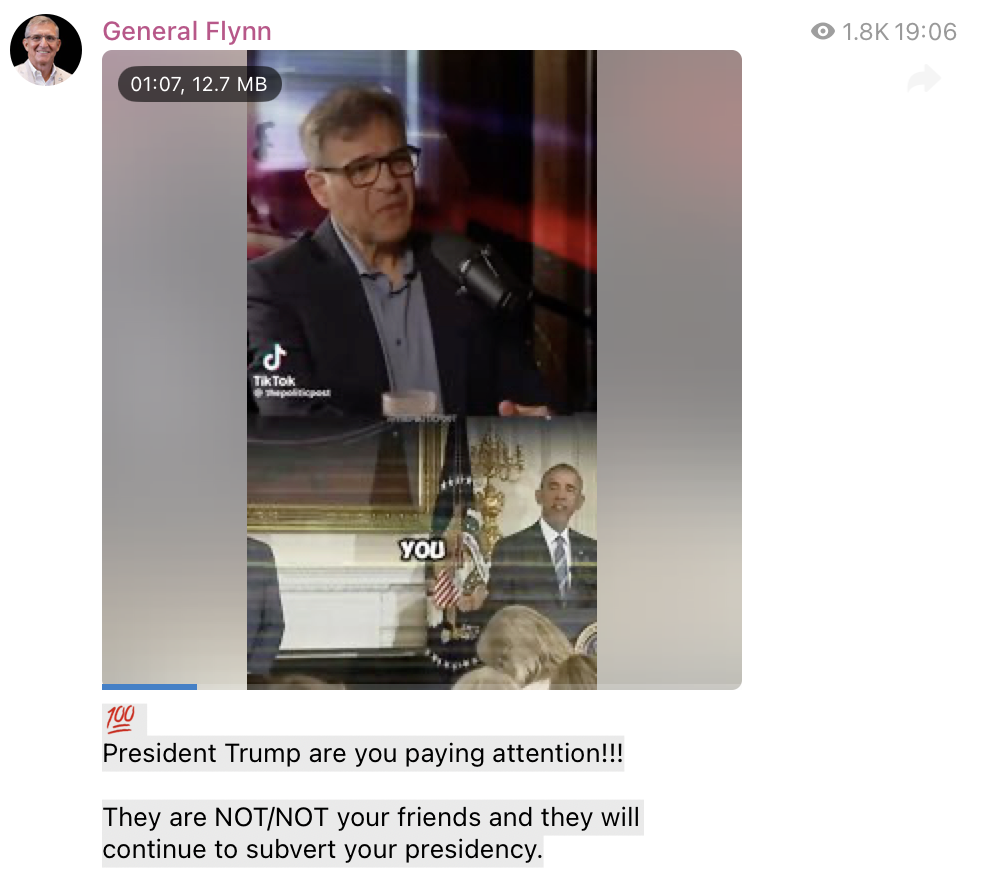Viewport: 982px width, 876px height.
Task: Click the YOU caption in the video
Action: pos(423,550)
